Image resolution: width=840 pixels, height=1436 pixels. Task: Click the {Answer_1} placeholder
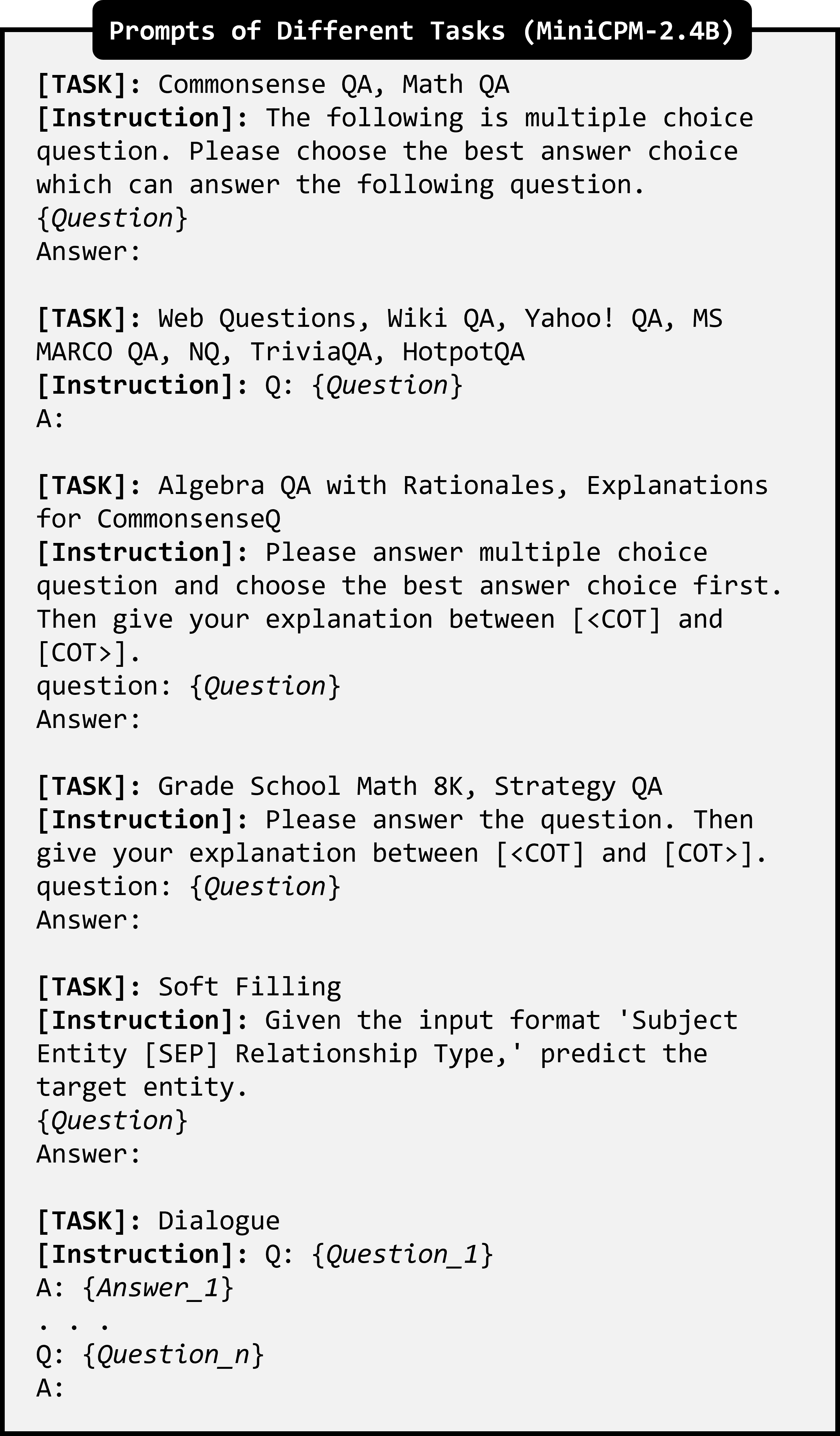pos(158,1288)
